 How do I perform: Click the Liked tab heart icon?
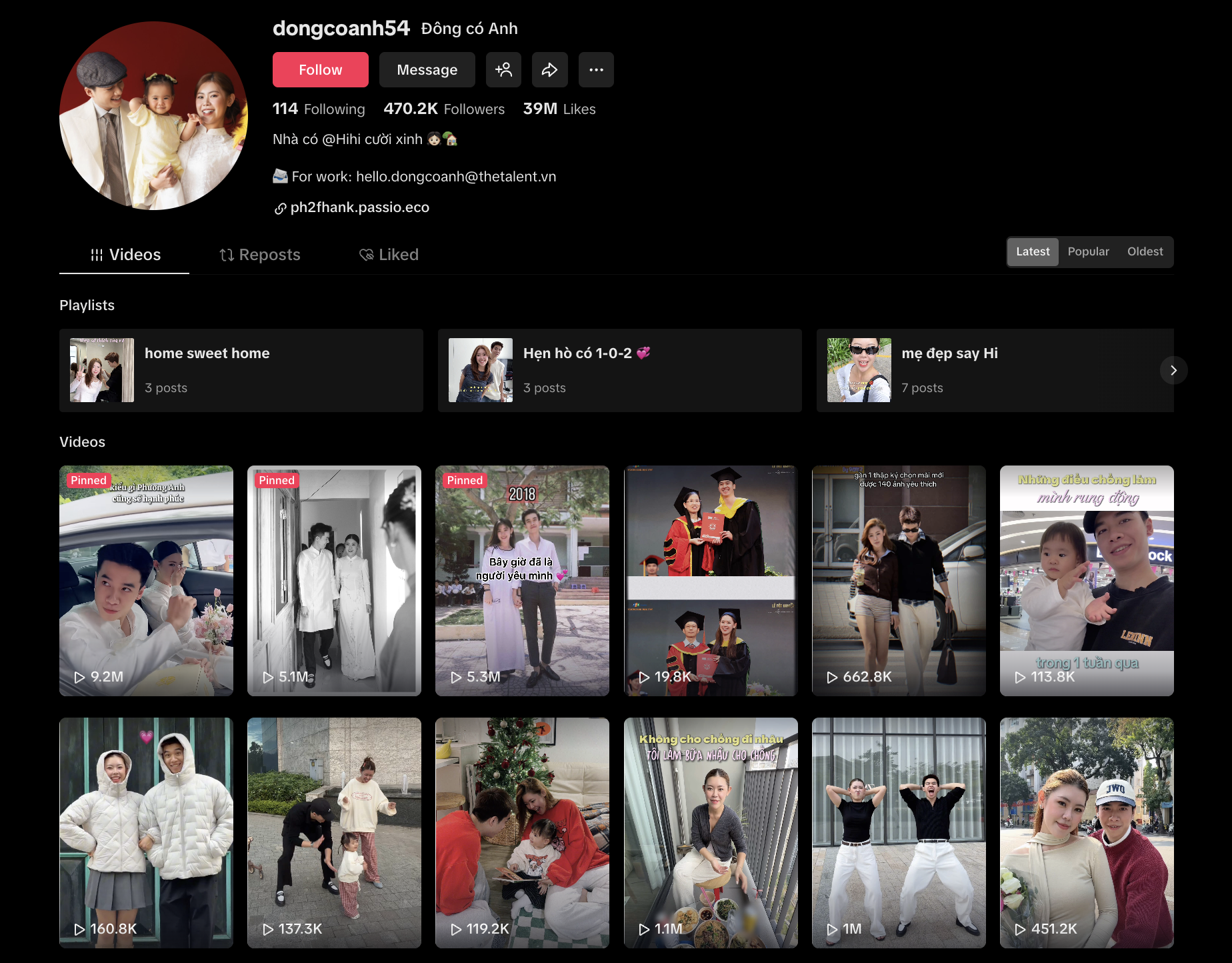[x=366, y=255]
